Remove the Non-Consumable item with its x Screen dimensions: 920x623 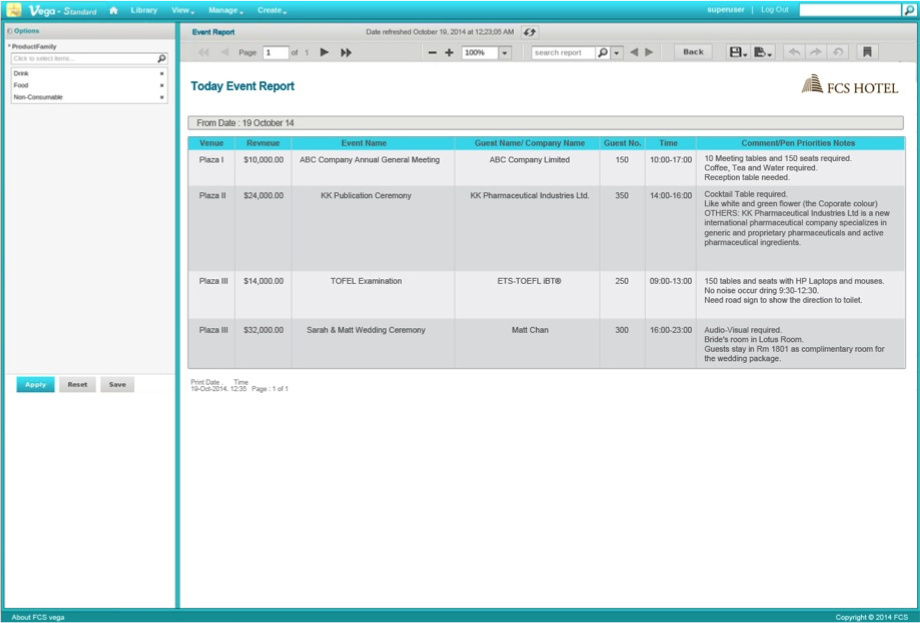coord(162,97)
